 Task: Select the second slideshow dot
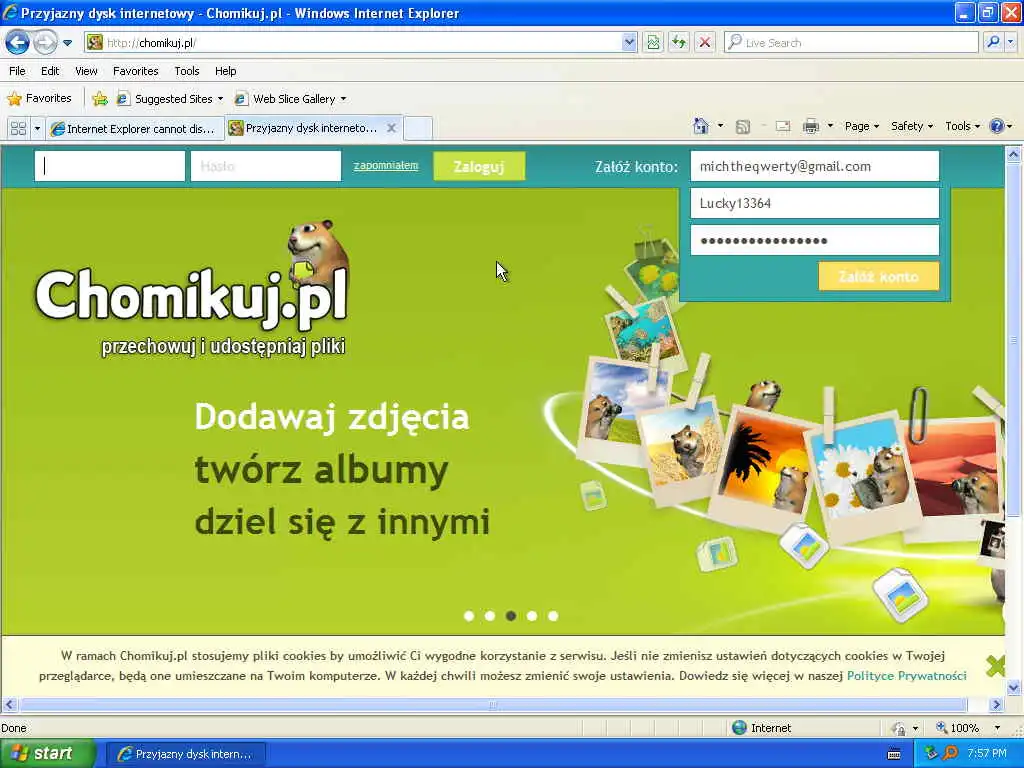coord(490,616)
